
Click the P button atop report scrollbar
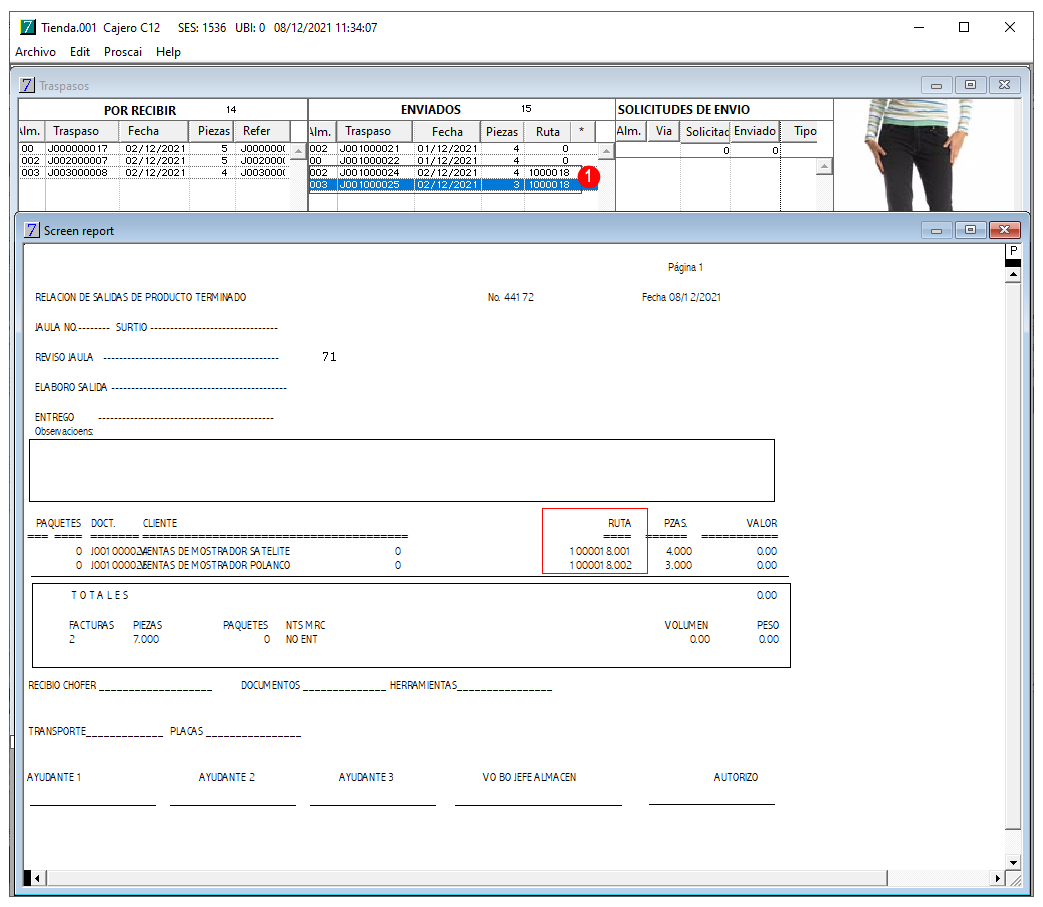tap(1013, 251)
